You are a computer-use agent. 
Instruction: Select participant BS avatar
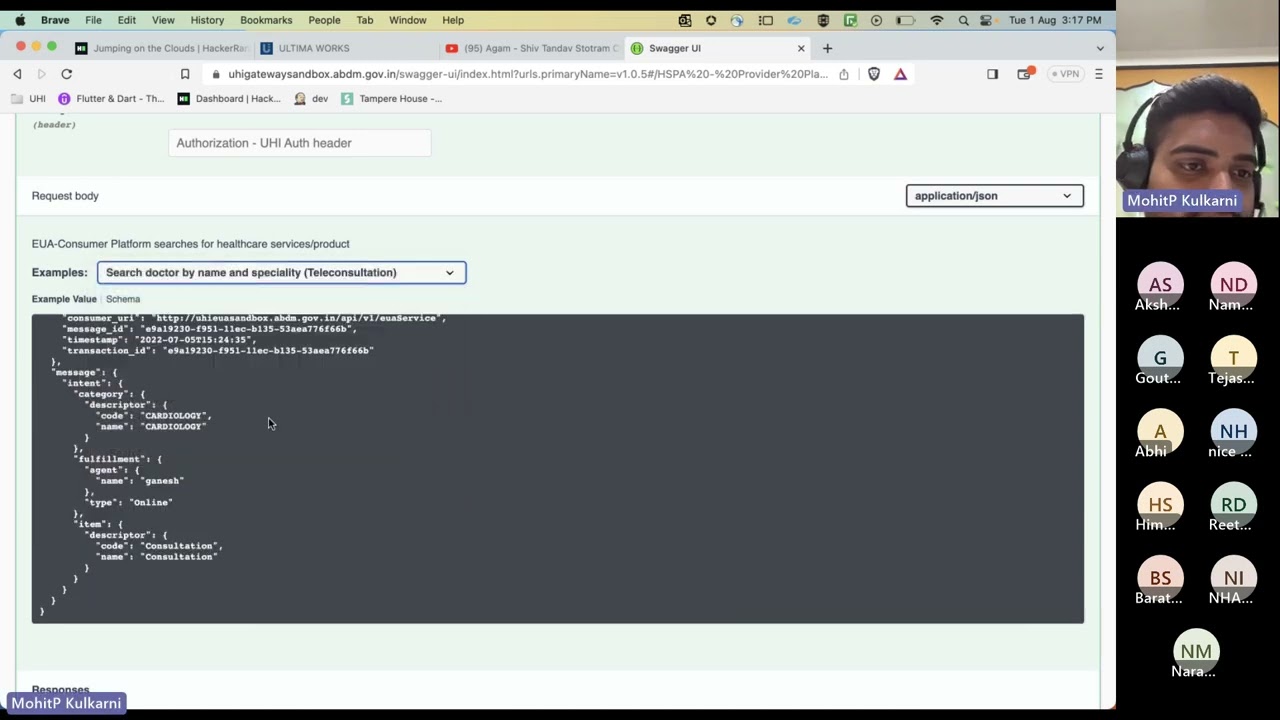1160,578
